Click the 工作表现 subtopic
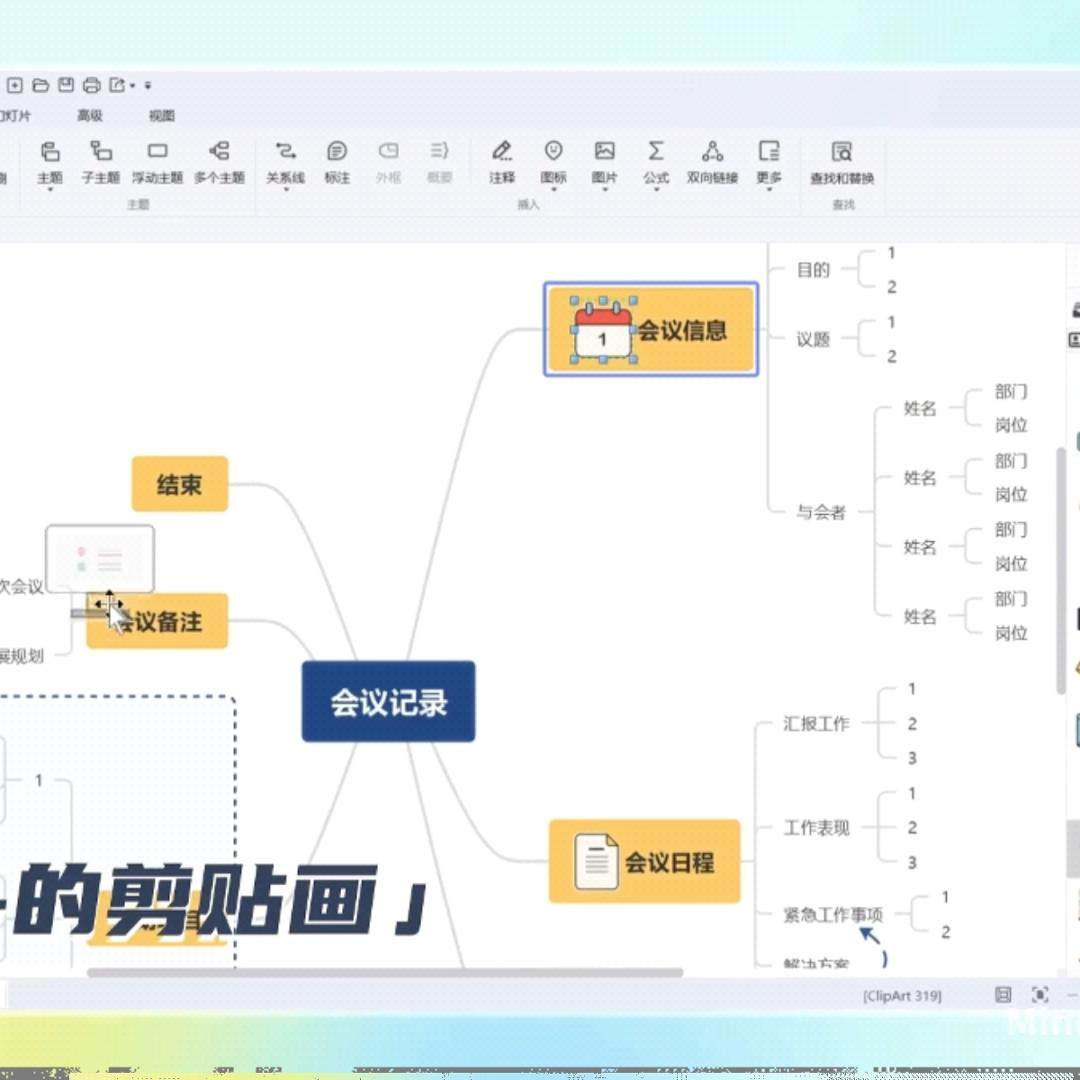This screenshot has height=1080, width=1080. coord(816,828)
